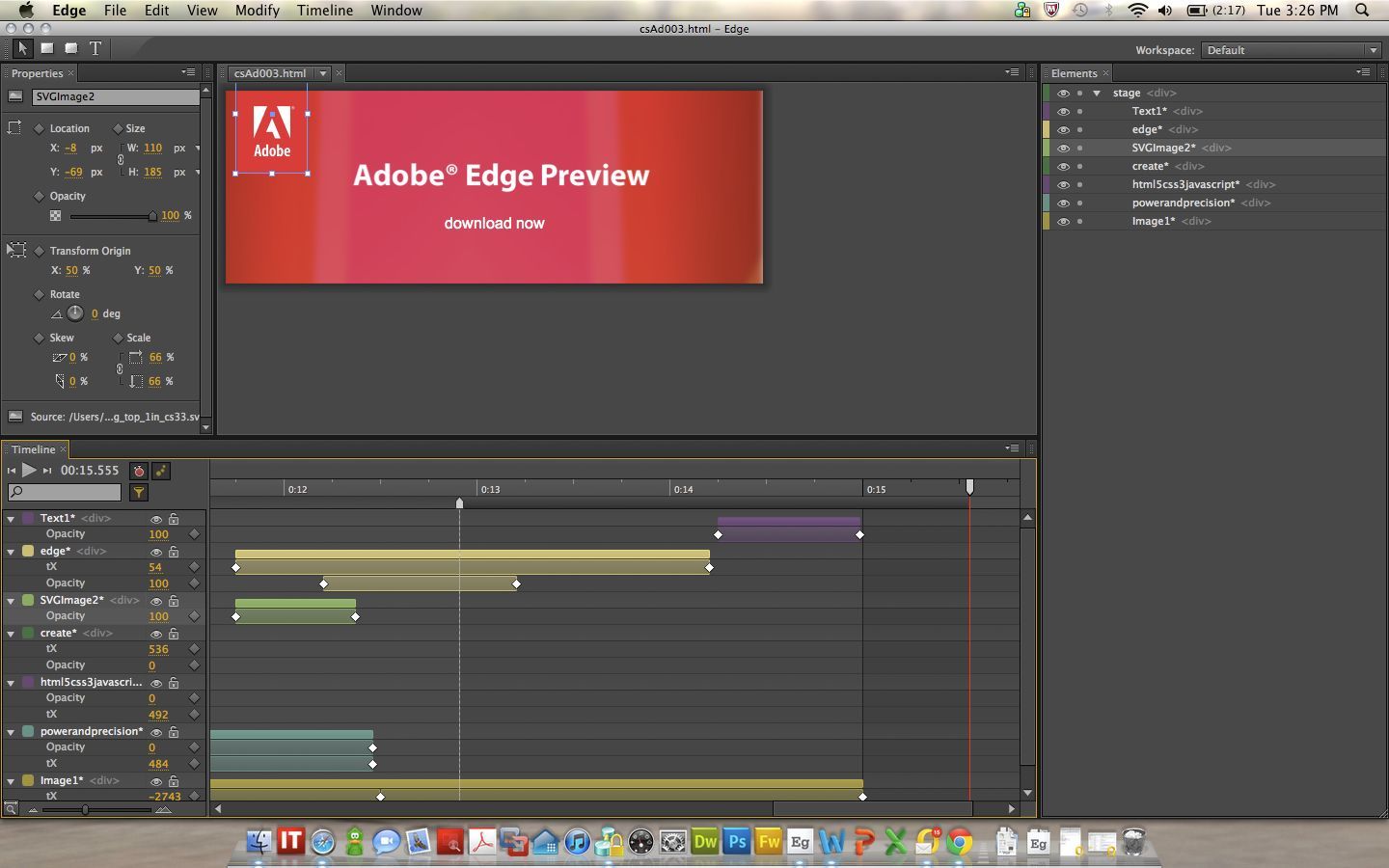Viewport: 1389px width, 868px height.
Task: Hide Image1 layer in Elements panel
Action: [x=1063, y=221]
